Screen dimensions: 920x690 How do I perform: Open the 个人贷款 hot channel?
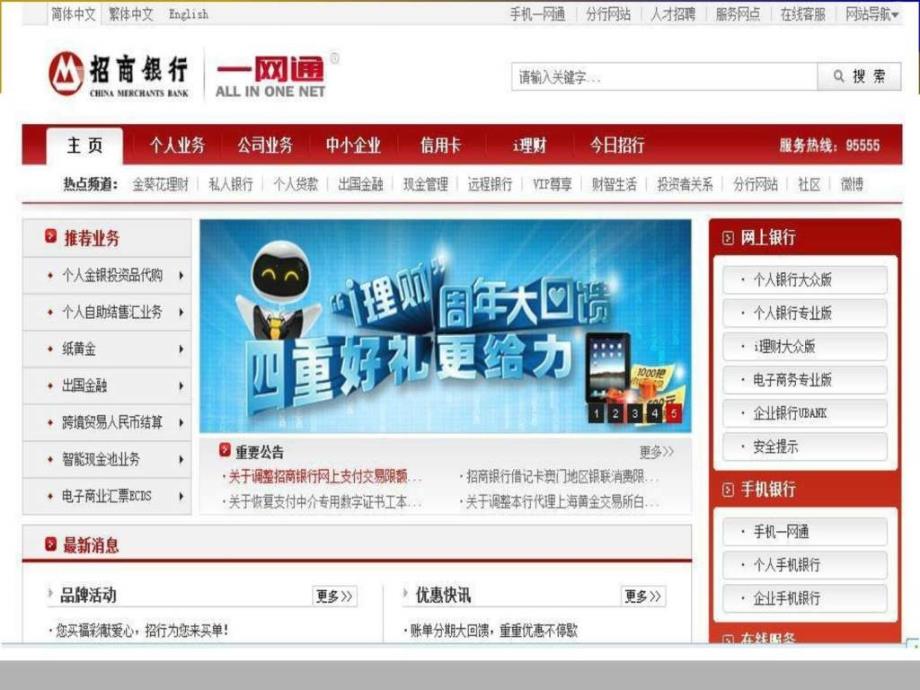coord(296,184)
